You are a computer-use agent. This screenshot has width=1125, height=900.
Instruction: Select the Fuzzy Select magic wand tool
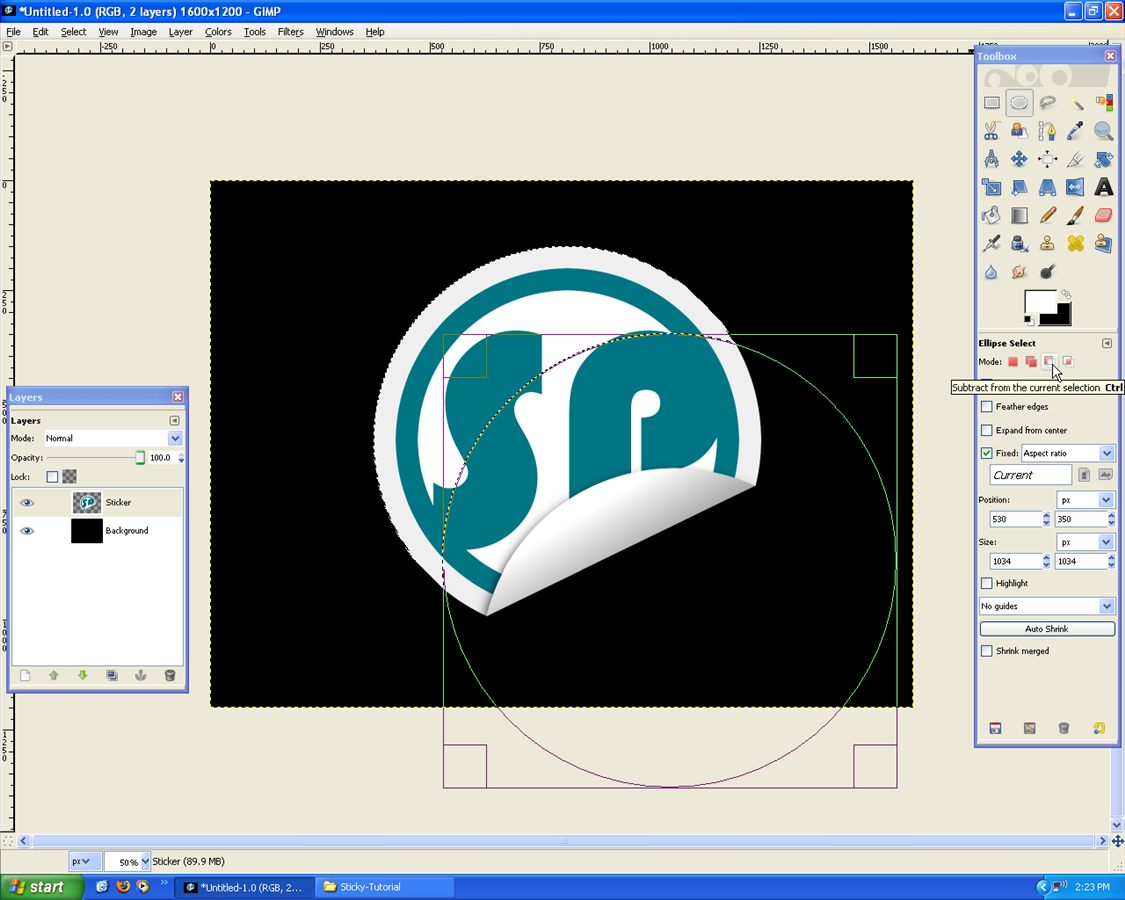pyautogui.click(x=1075, y=103)
